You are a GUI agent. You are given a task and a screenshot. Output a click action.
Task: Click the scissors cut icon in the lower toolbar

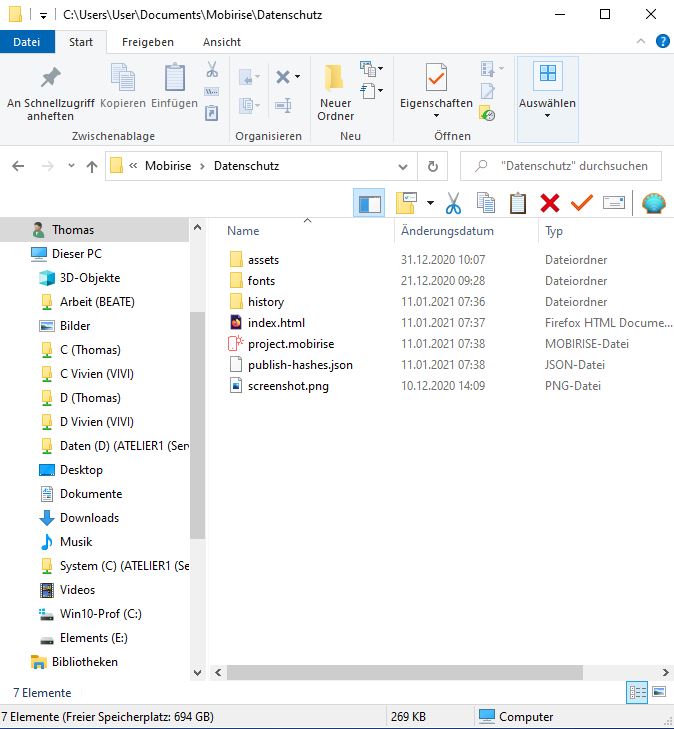[x=453, y=204]
